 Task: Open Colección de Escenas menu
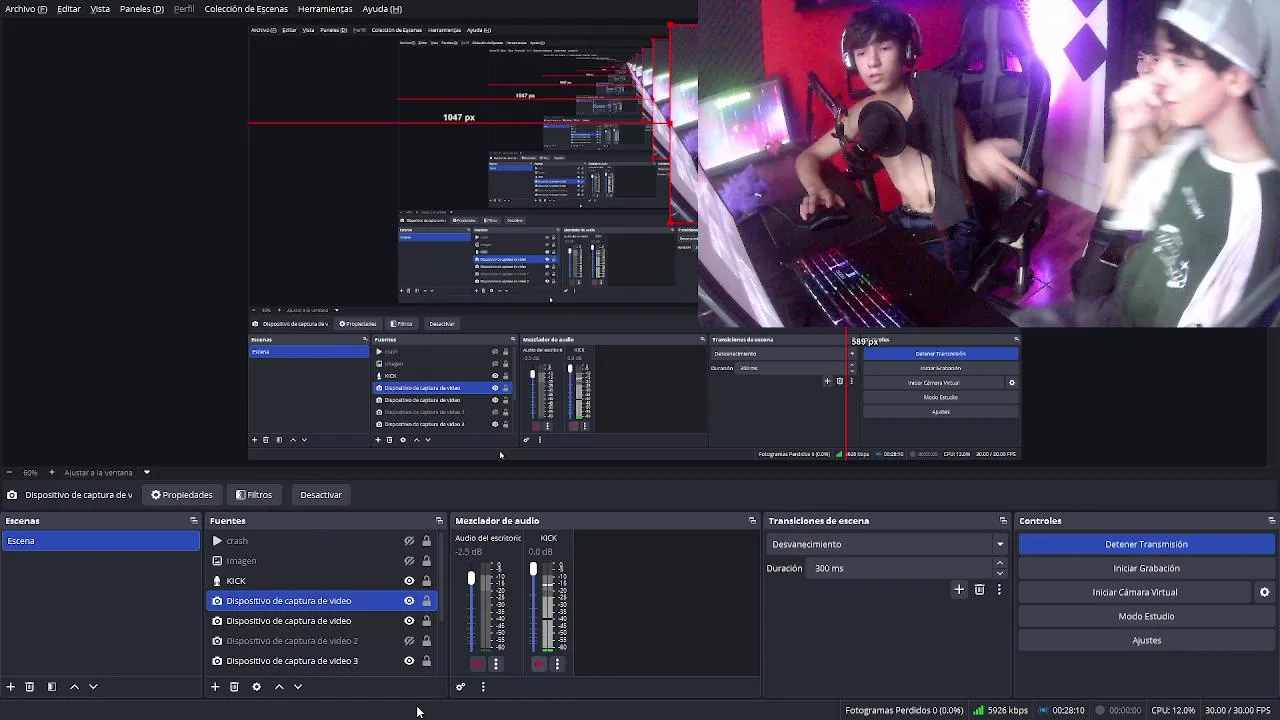[246, 9]
